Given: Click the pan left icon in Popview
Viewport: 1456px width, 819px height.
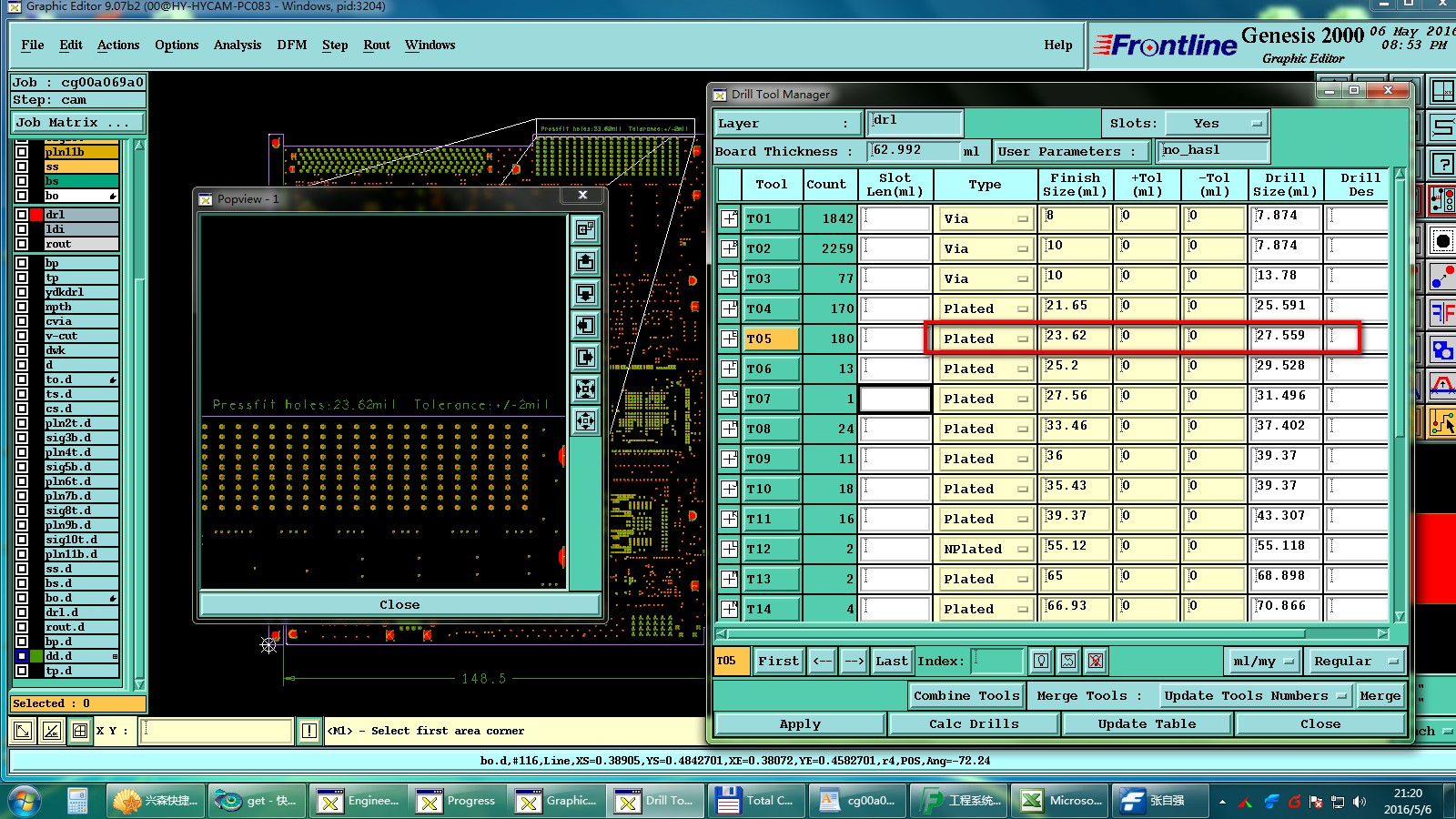Looking at the screenshot, I should 585,326.
